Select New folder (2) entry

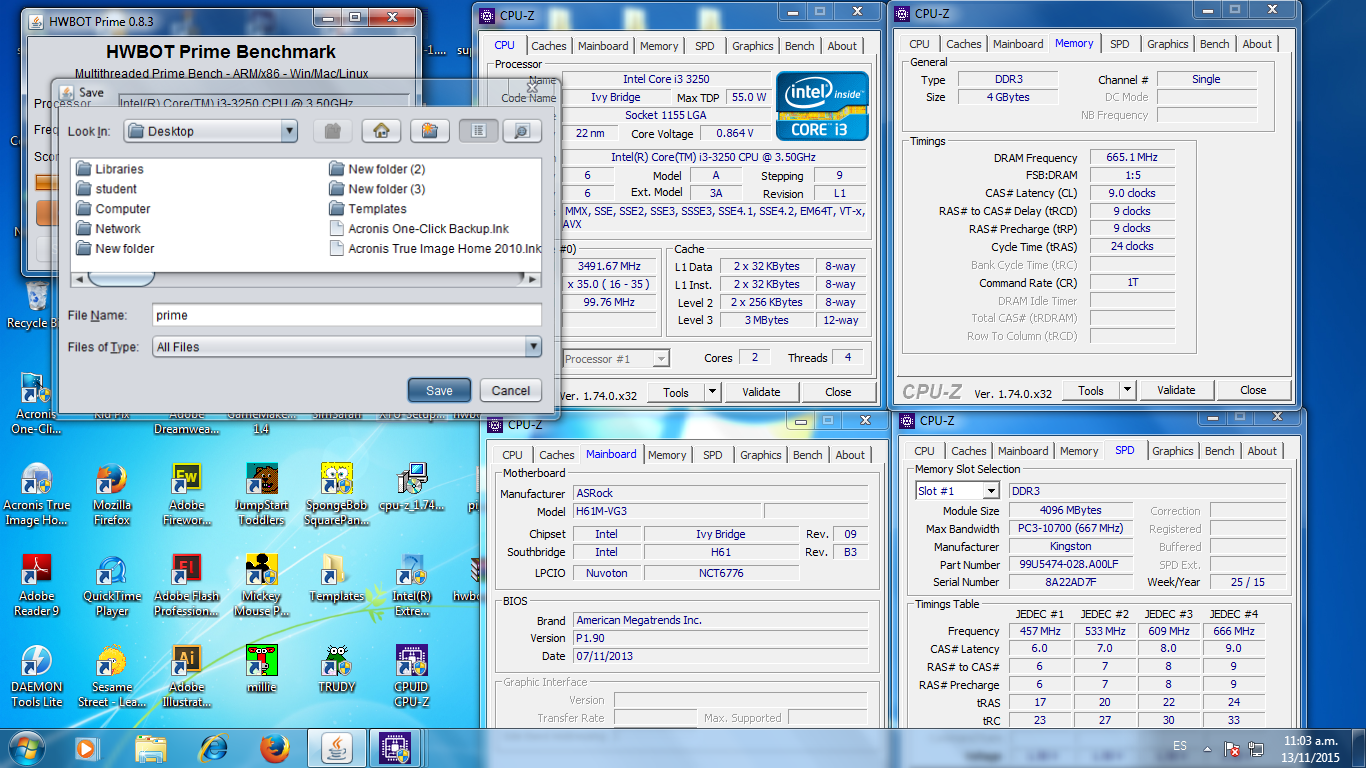[377, 169]
